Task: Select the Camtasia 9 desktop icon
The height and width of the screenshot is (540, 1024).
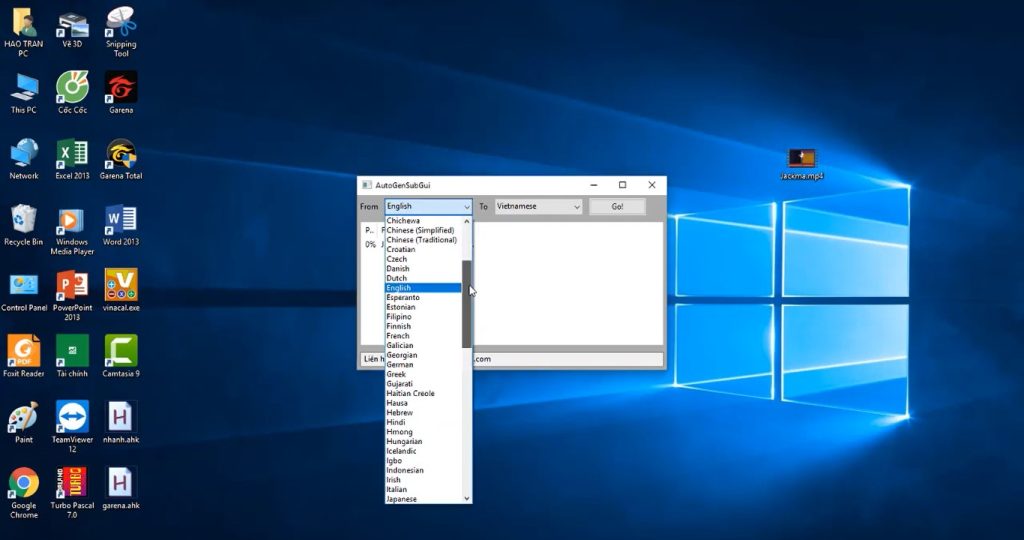Action: point(121,351)
